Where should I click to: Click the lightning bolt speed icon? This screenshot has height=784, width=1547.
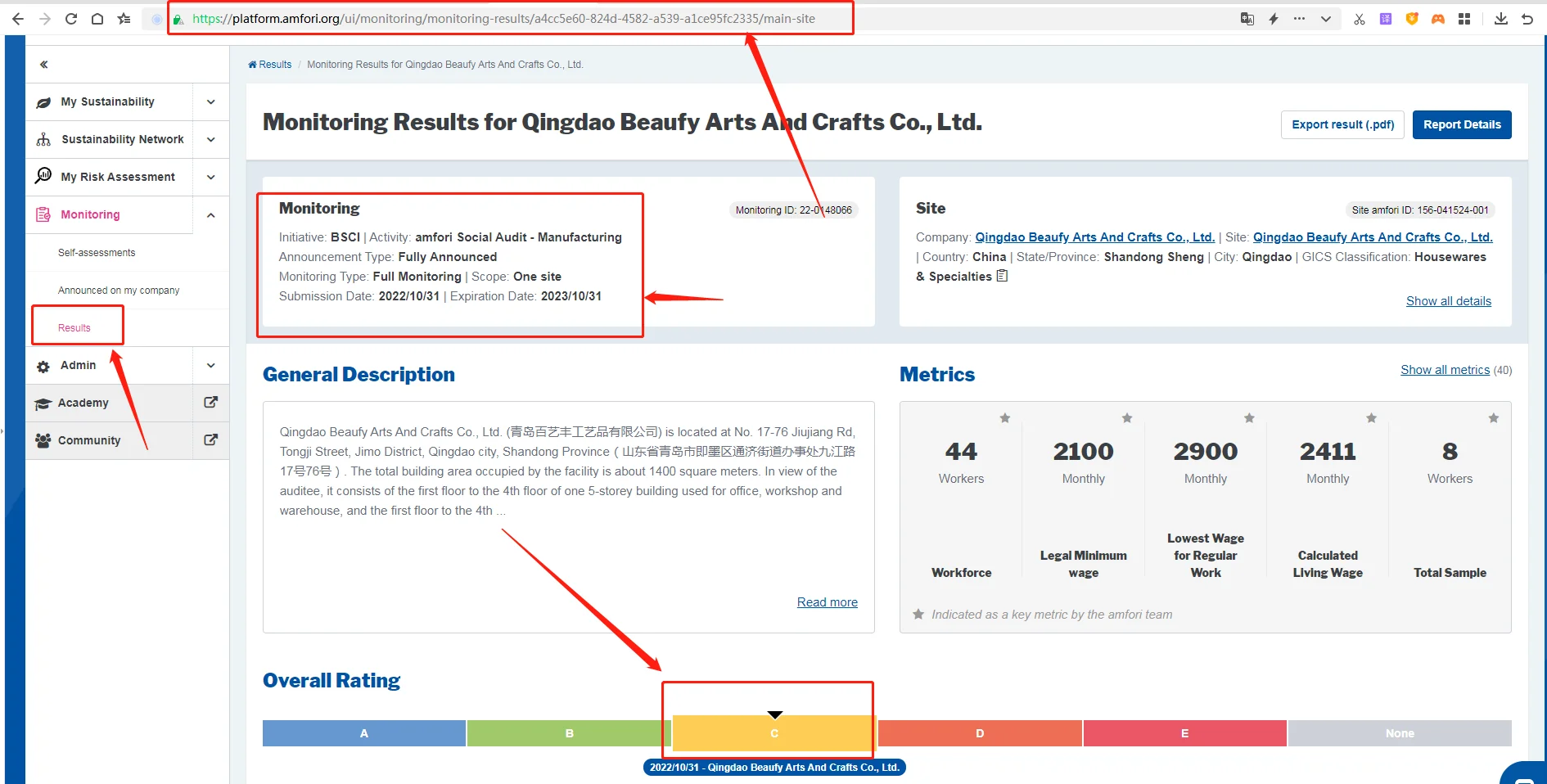[x=1274, y=19]
